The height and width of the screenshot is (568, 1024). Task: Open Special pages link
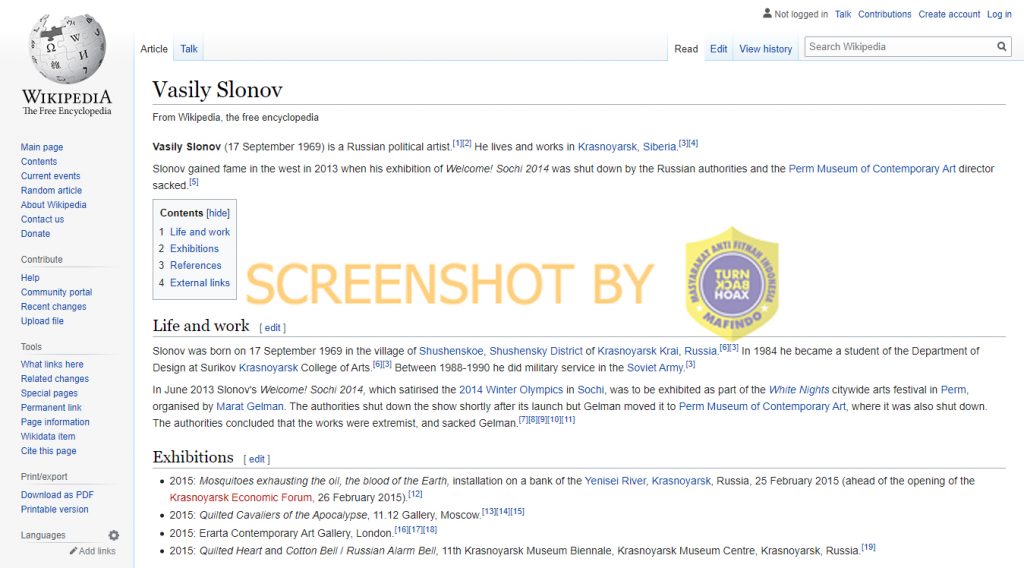[49, 393]
